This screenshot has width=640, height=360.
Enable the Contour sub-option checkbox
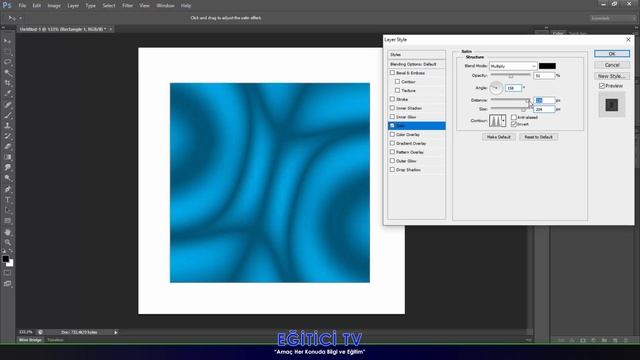[397, 82]
